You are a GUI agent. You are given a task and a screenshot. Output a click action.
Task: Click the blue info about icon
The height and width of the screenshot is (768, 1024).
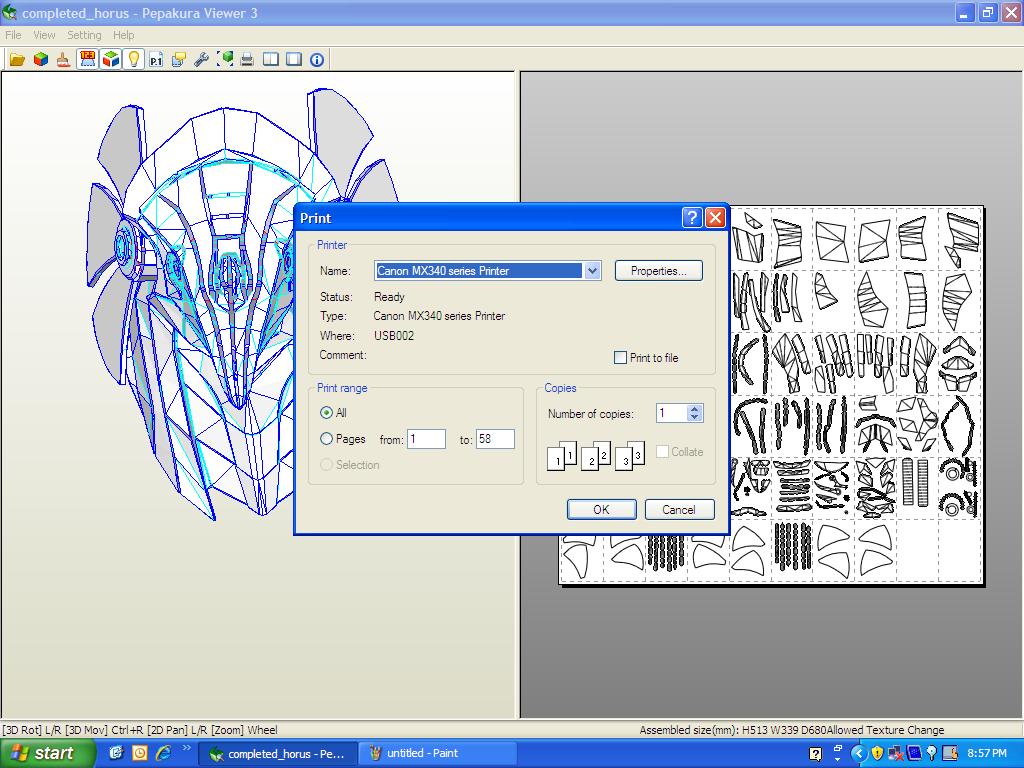pyautogui.click(x=317, y=59)
